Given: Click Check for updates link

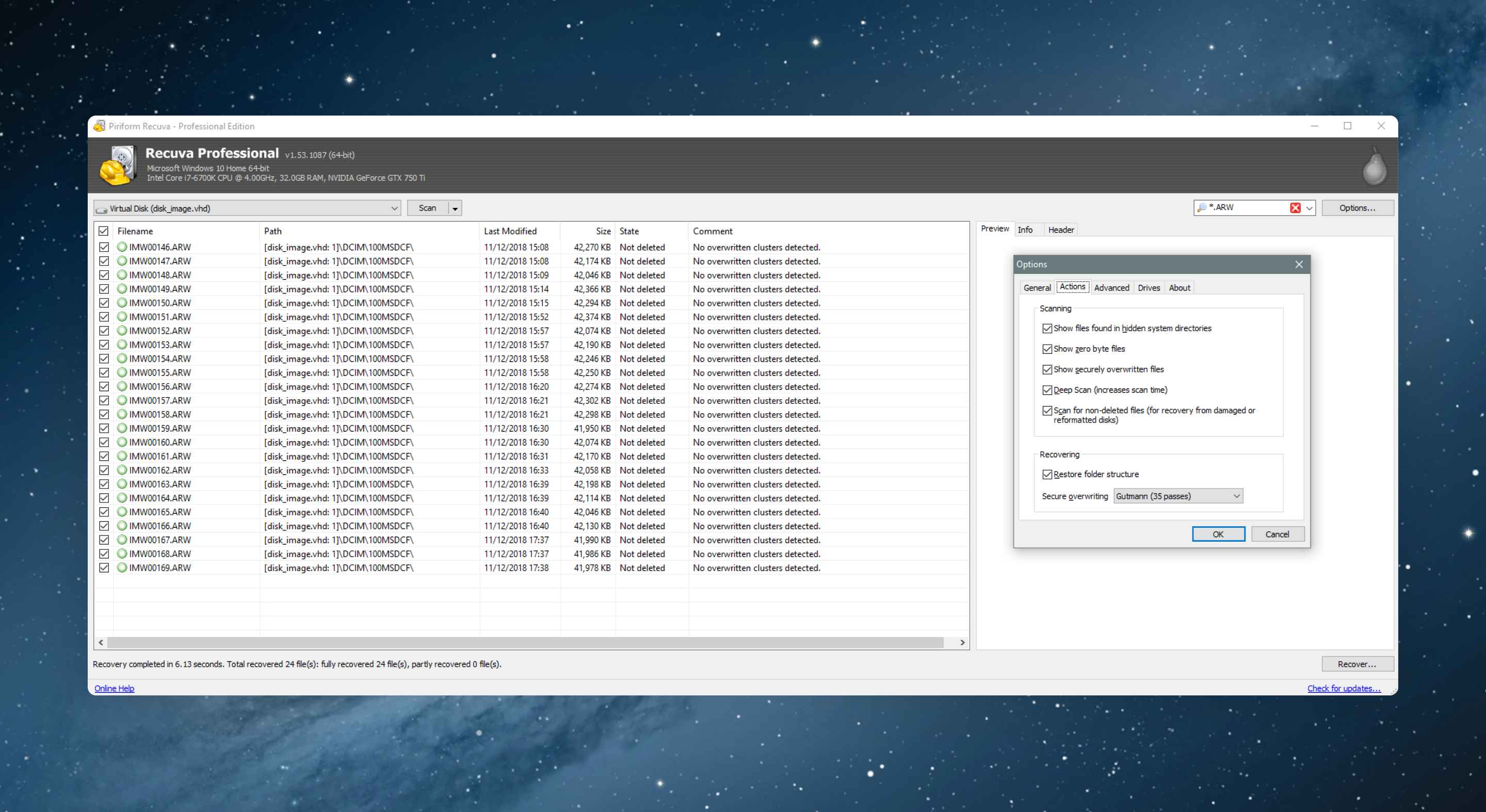Looking at the screenshot, I should pyautogui.click(x=1344, y=687).
